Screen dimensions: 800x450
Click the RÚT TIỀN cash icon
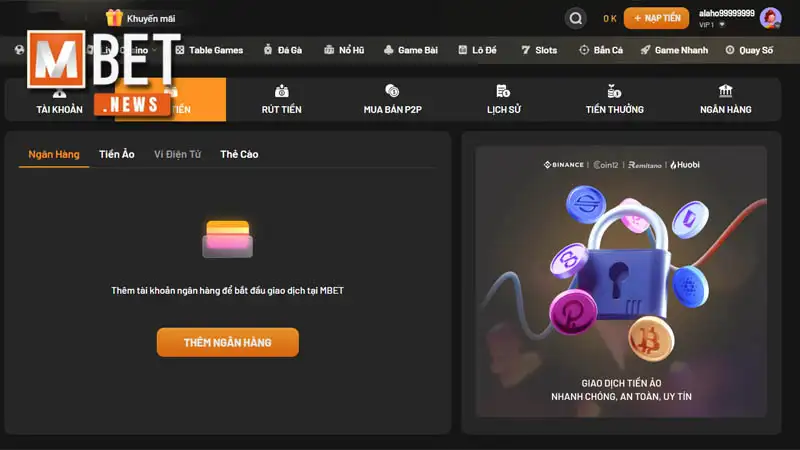(x=282, y=91)
